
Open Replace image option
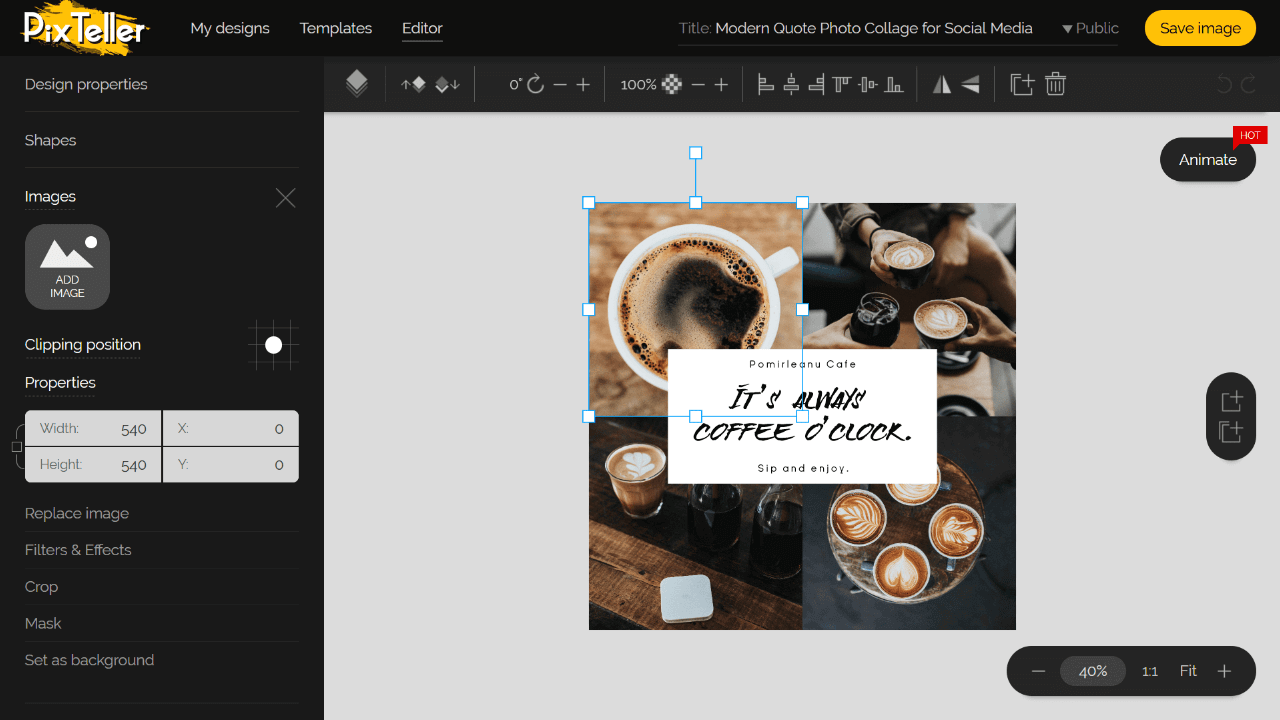tap(77, 513)
